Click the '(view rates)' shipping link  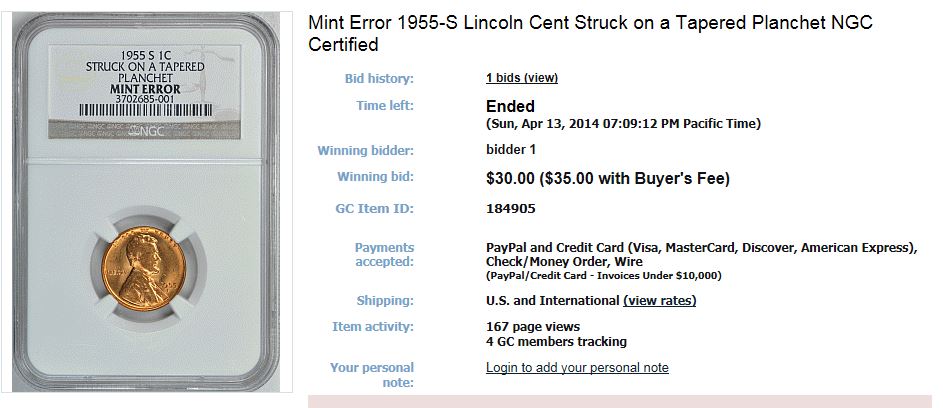(x=659, y=300)
